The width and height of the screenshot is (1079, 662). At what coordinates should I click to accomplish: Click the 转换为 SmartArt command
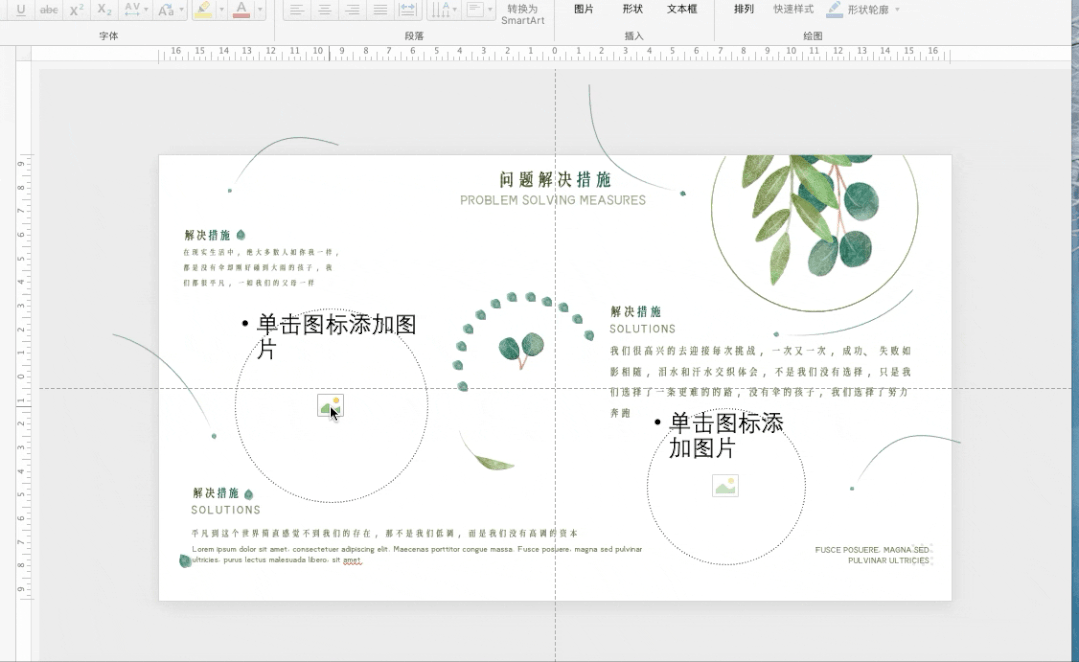[523, 14]
